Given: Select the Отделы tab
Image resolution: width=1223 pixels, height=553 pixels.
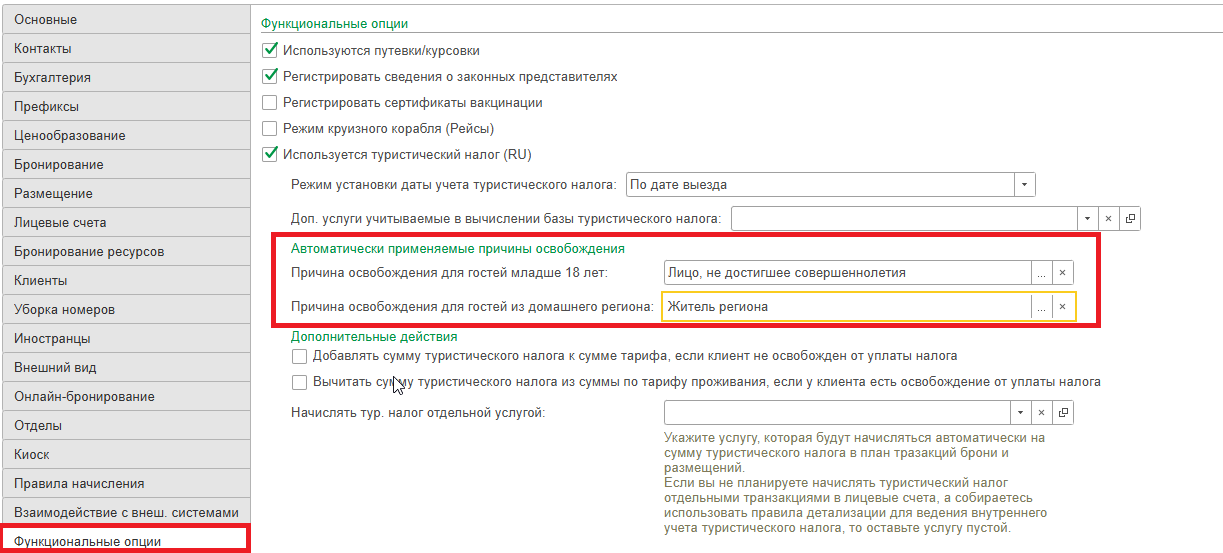Looking at the screenshot, I should coord(124,426).
